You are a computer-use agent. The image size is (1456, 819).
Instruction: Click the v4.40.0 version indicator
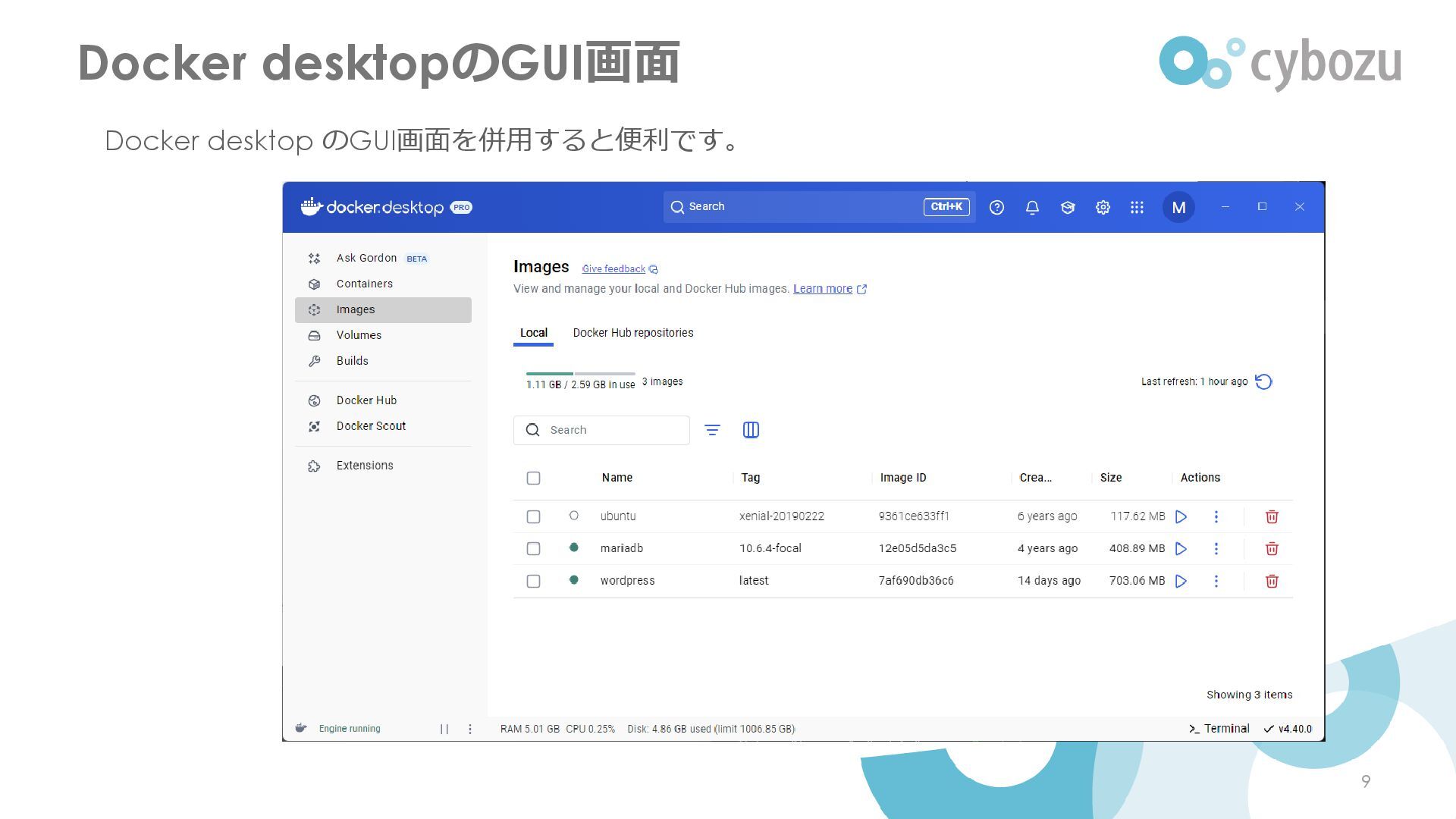[x=1288, y=729]
